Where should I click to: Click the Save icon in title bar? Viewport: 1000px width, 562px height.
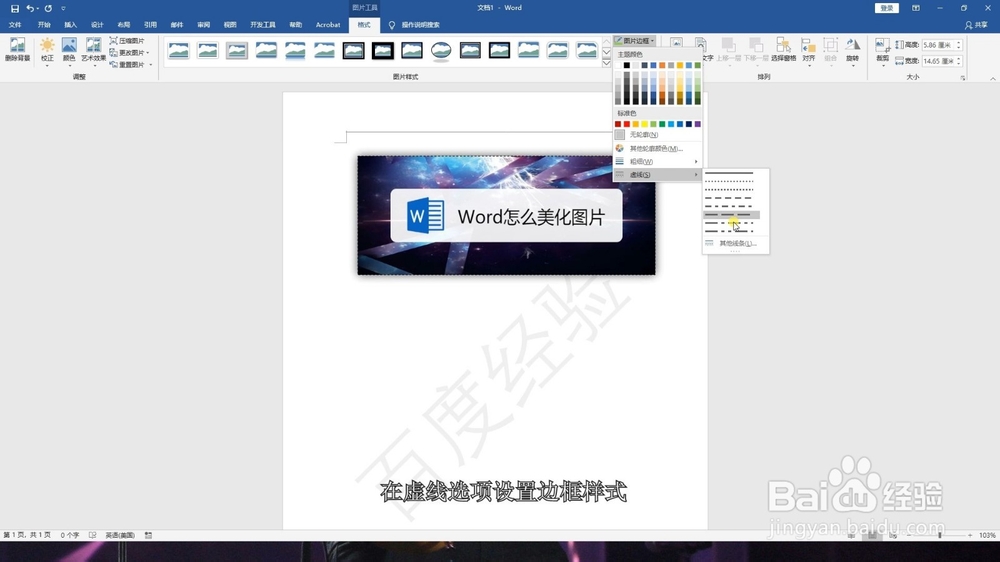[15, 8]
